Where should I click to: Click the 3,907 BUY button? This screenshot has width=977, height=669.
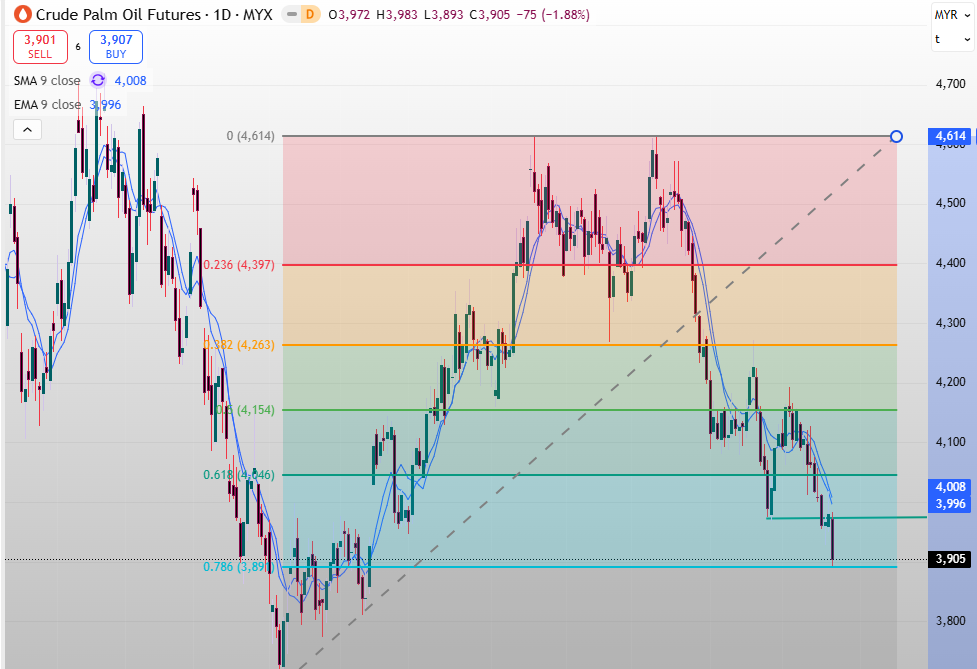[115, 47]
